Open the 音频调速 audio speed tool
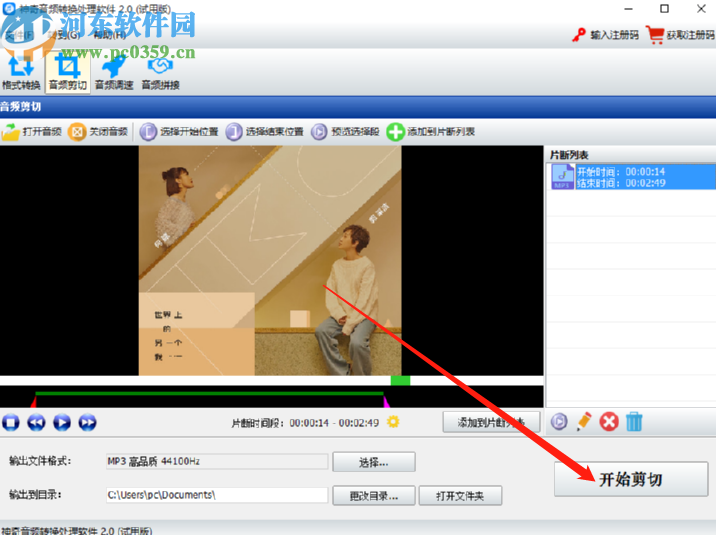The height and width of the screenshot is (535, 716). pyautogui.click(x=114, y=72)
